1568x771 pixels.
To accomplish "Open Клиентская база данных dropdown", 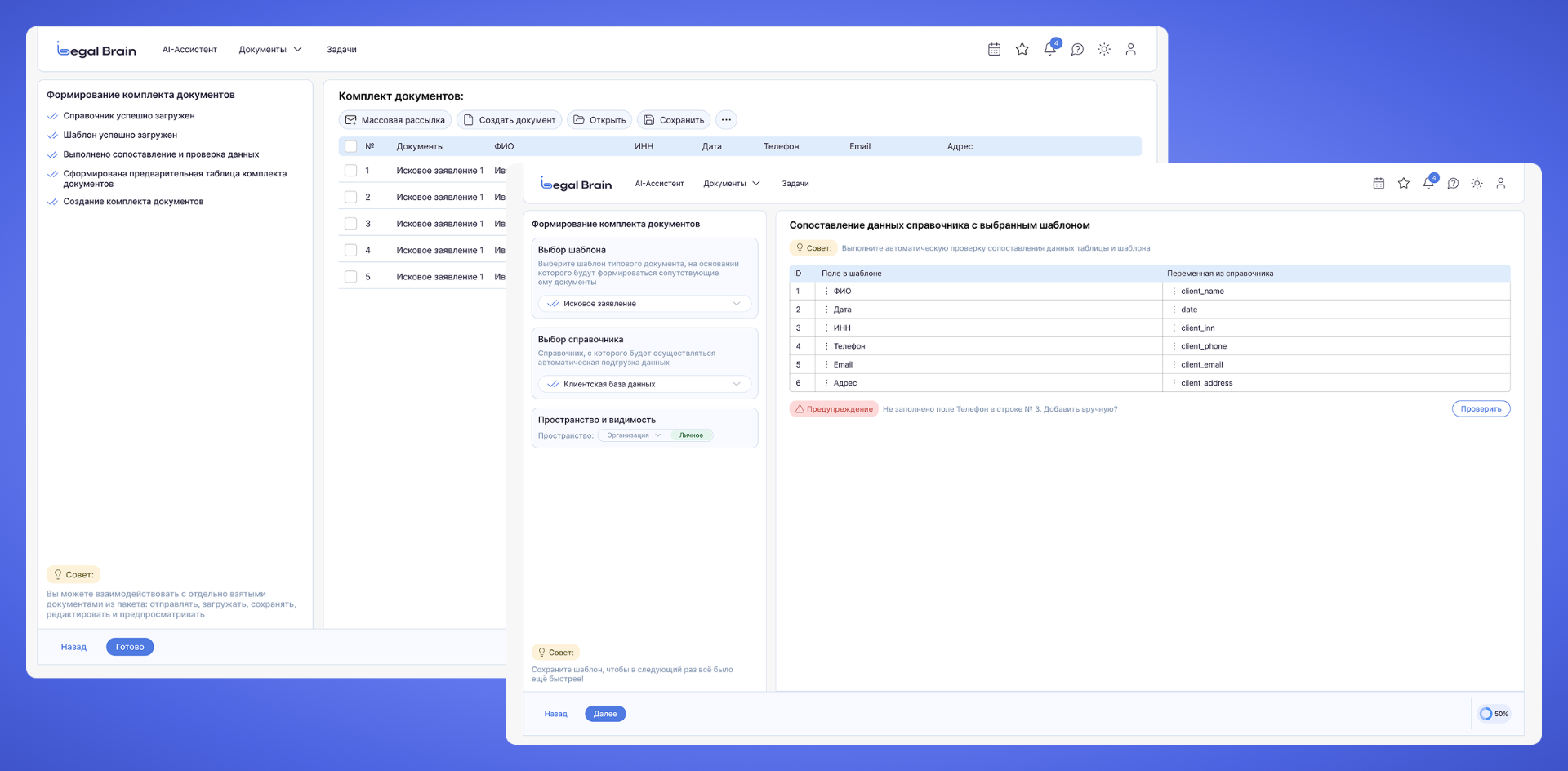I will click(x=644, y=384).
